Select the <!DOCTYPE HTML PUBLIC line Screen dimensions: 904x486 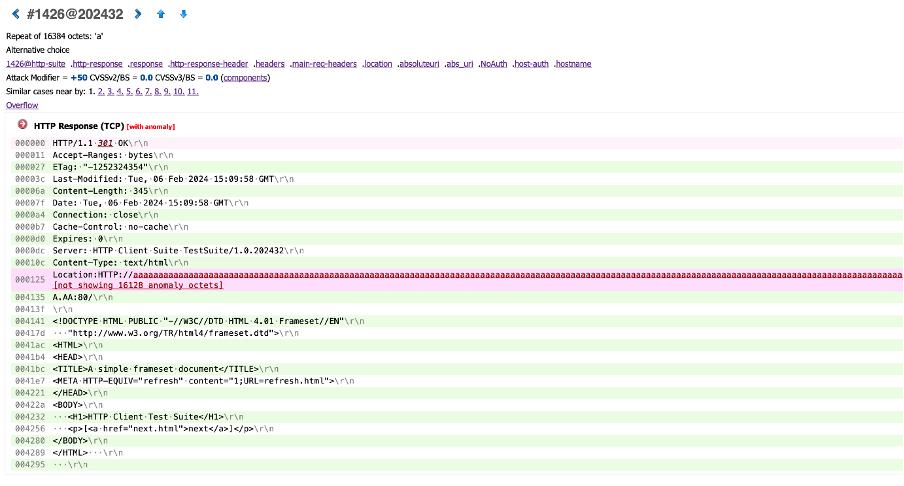457,321
